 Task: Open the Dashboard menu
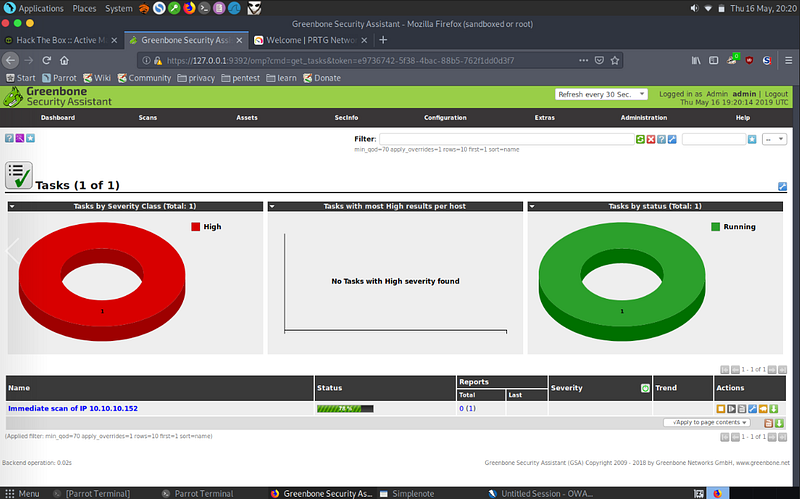click(58, 117)
